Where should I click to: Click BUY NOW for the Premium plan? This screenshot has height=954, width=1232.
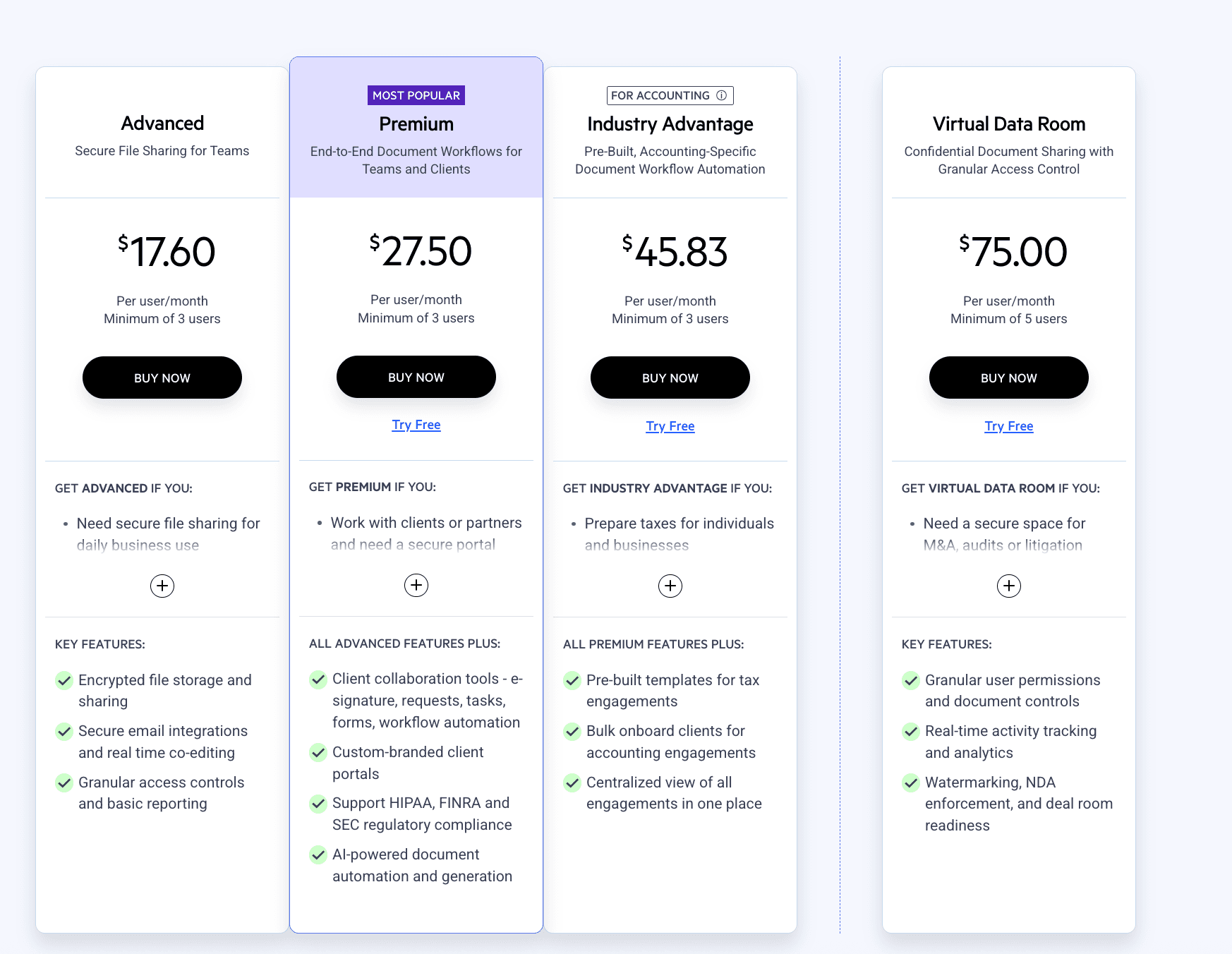(416, 377)
